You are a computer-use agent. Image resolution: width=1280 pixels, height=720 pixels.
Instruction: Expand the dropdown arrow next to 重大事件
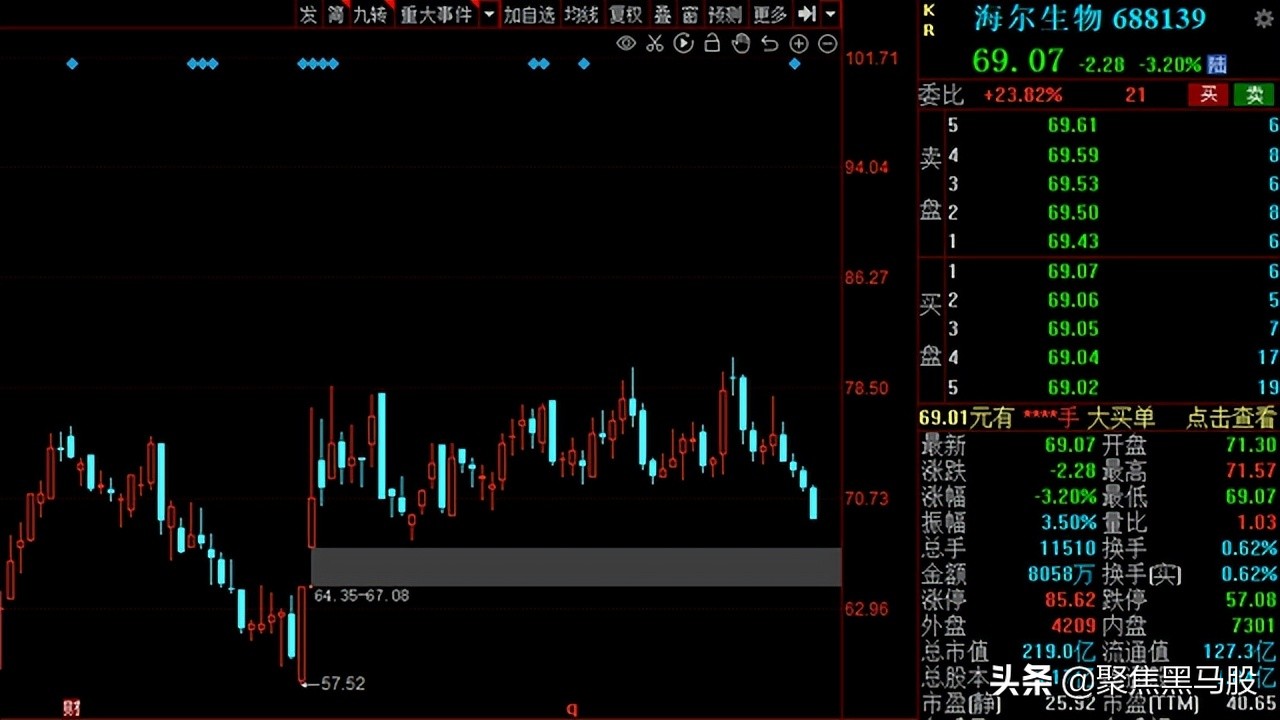(488, 15)
